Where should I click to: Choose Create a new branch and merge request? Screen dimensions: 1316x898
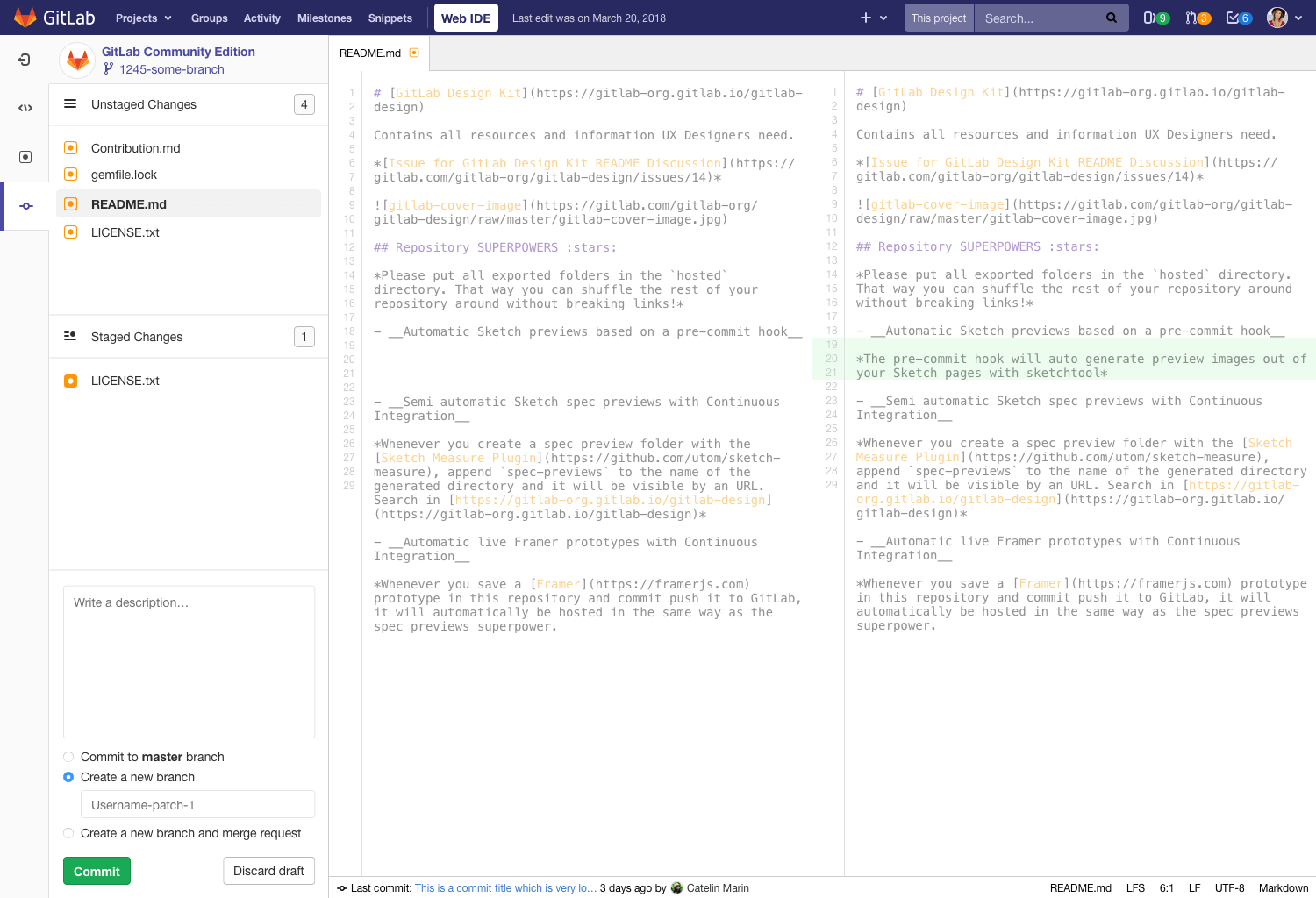coord(68,833)
